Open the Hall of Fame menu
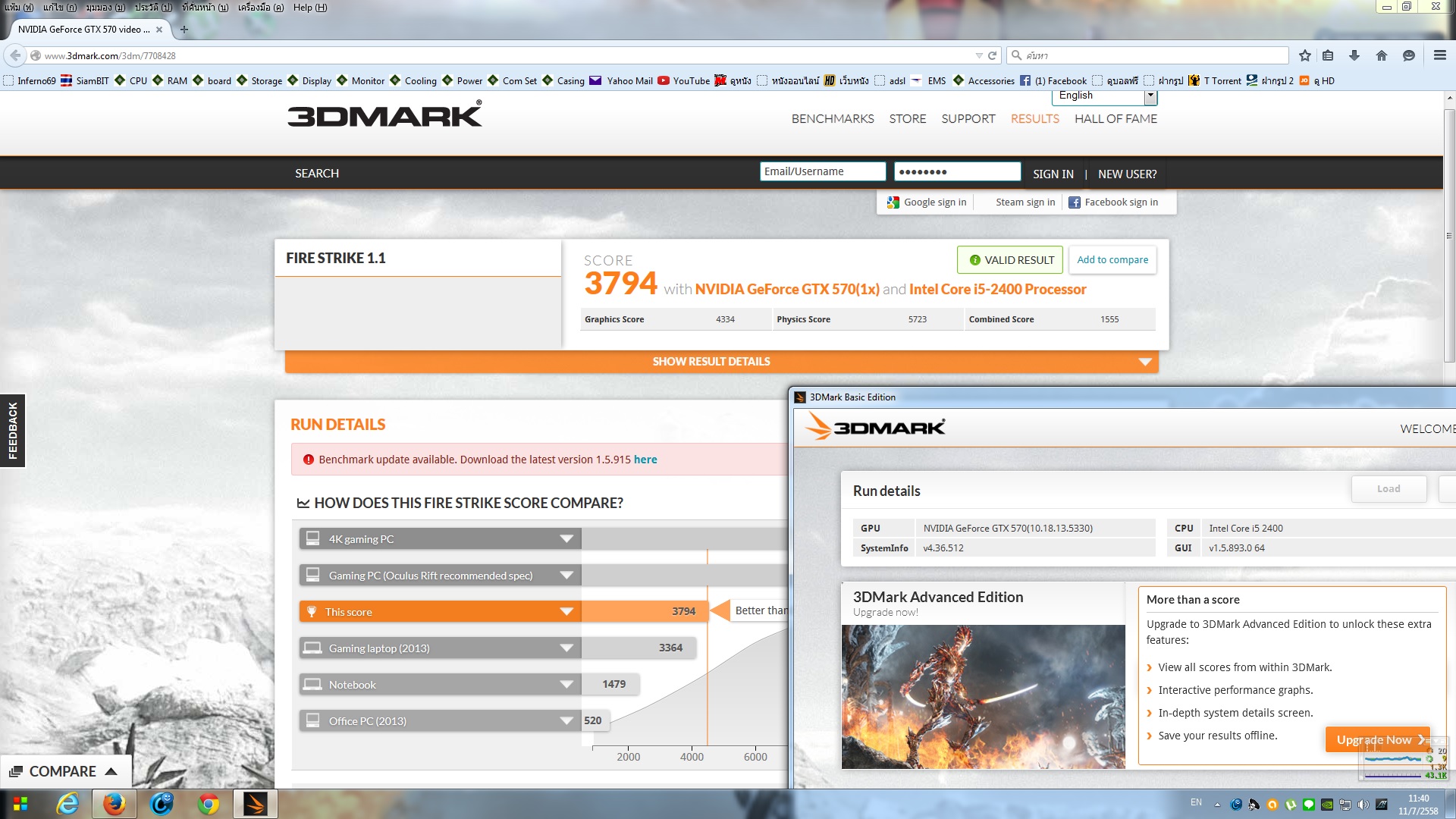1456x819 pixels. (1116, 119)
